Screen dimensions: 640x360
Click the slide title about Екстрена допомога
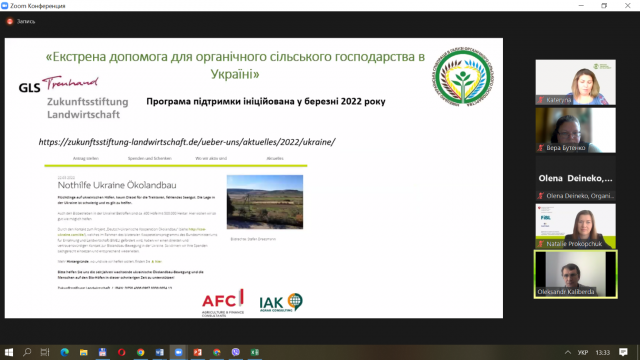[x=235, y=65]
